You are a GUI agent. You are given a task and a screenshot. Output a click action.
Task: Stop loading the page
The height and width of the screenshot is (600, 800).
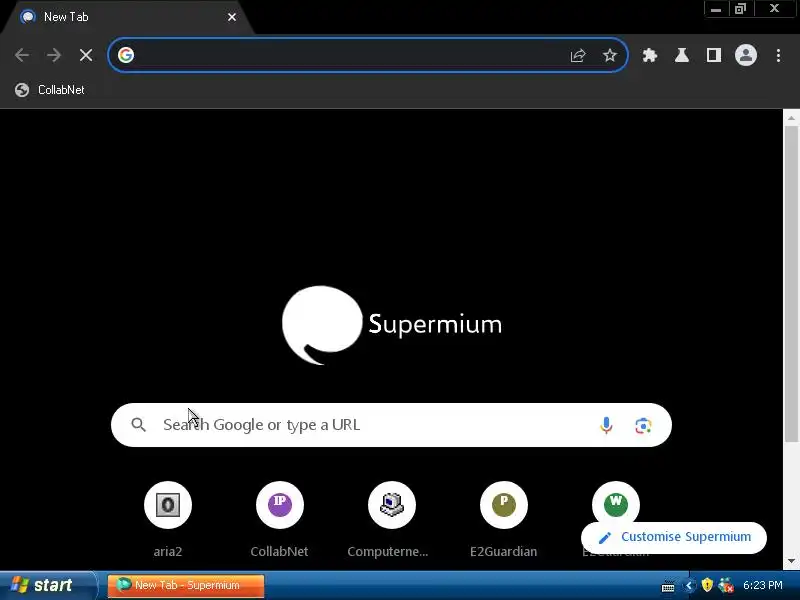coord(86,55)
